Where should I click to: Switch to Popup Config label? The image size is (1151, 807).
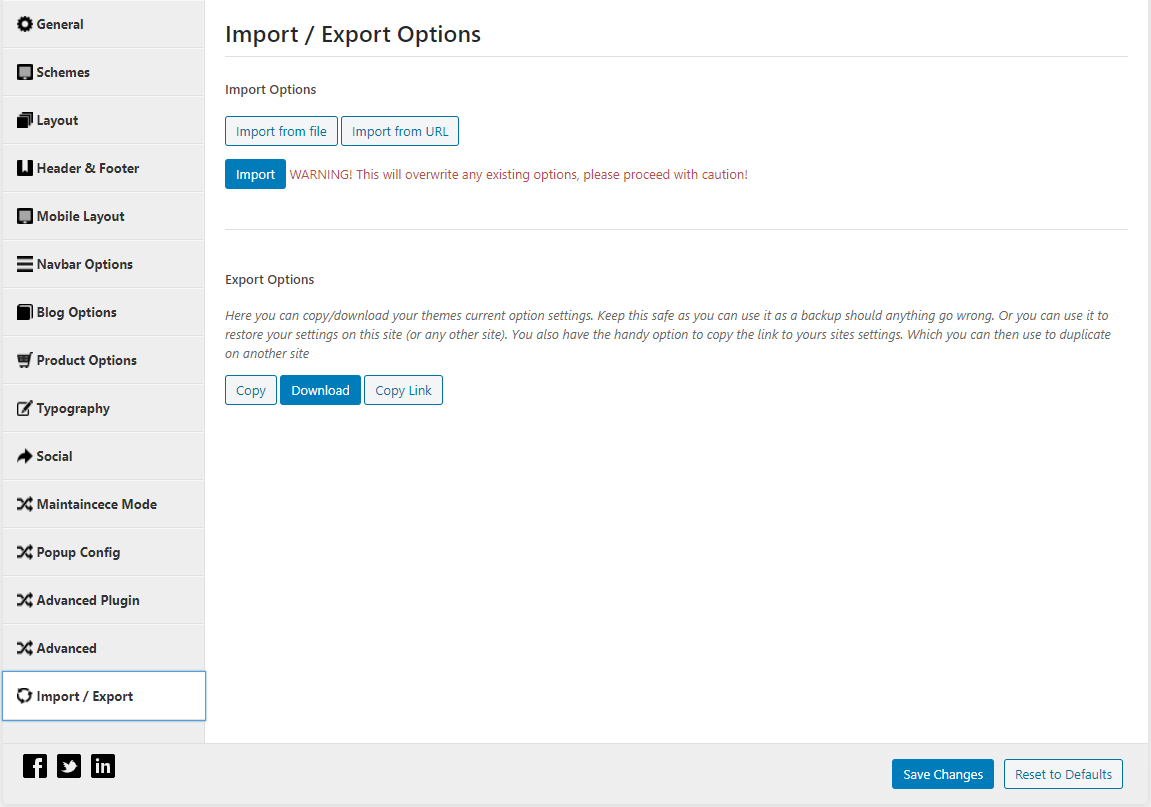point(79,552)
